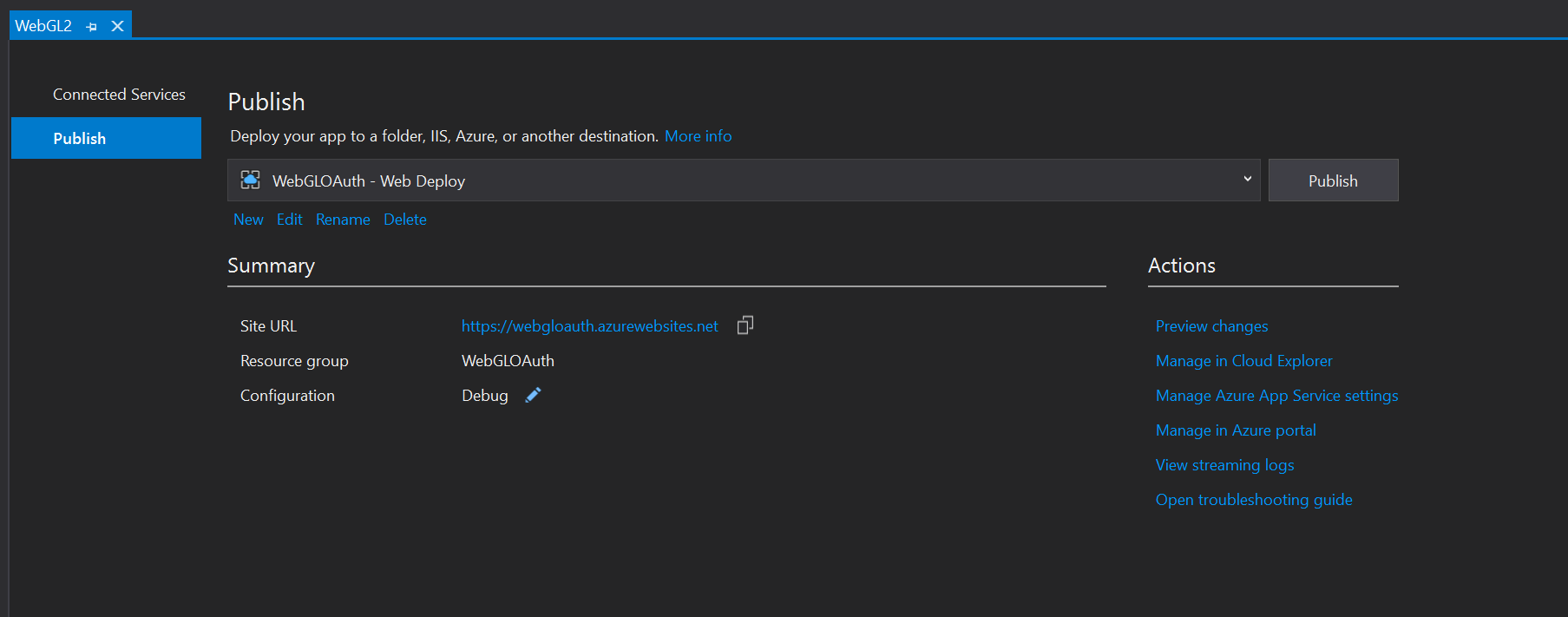View streaming logs
The height and width of the screenshot is (617, 1568).
point(1224,465)
